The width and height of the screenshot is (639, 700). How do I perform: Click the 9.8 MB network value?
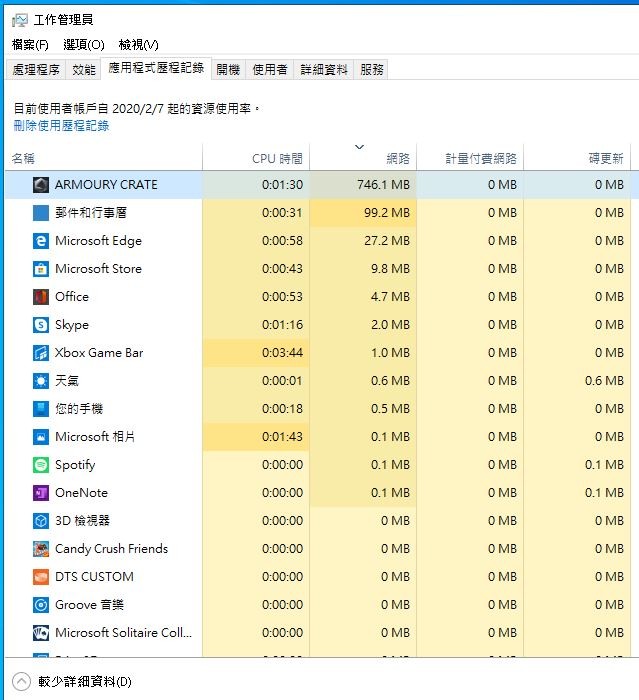[390, 269]
